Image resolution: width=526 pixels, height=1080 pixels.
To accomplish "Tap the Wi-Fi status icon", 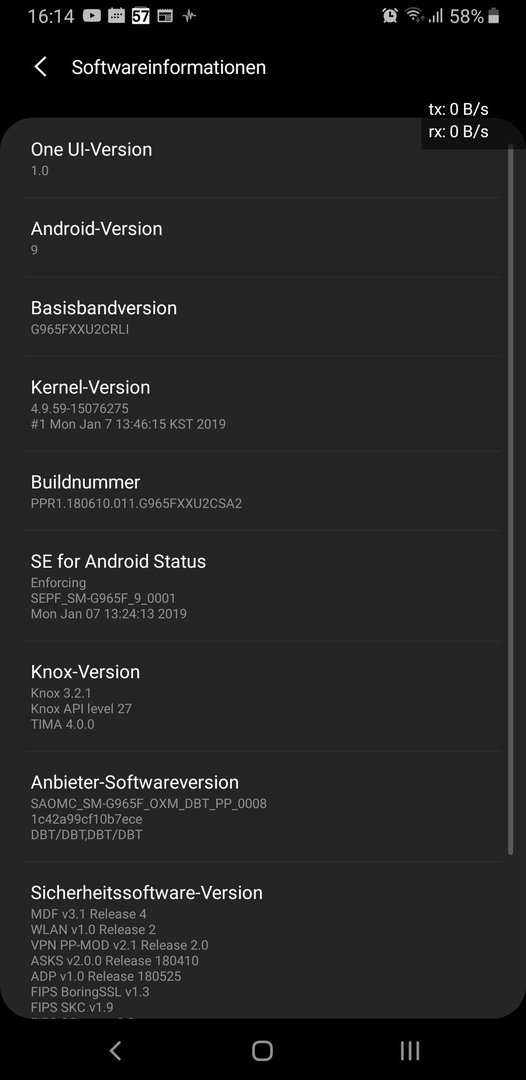I will (414, 16).
